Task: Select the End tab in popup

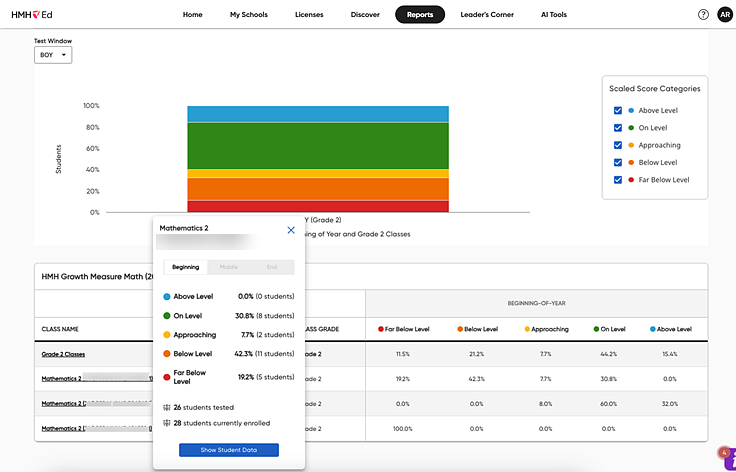Action: tap(272, 267)
